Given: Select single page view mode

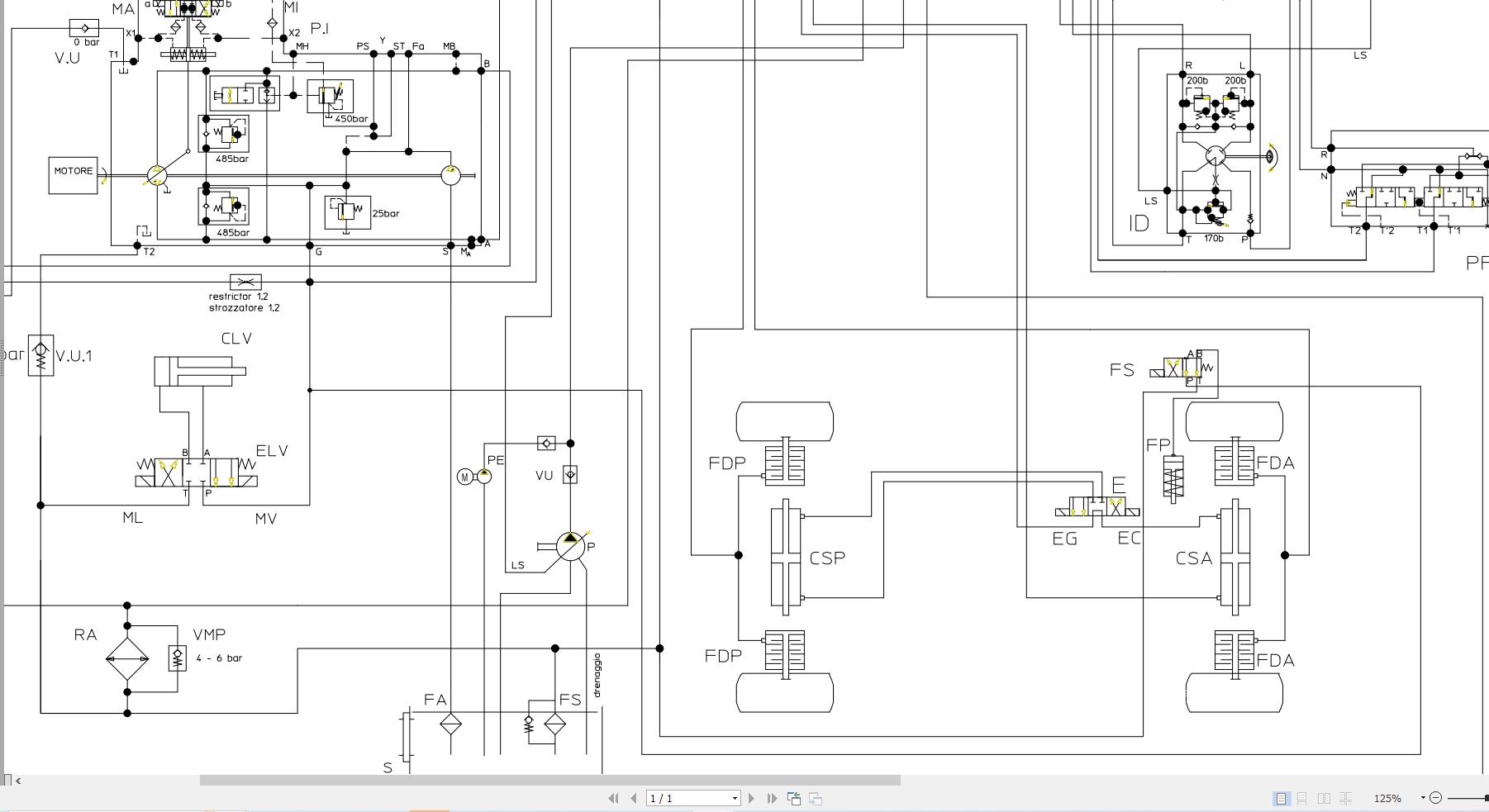Looking at the screenshot, I should (x=1281, y=798).
